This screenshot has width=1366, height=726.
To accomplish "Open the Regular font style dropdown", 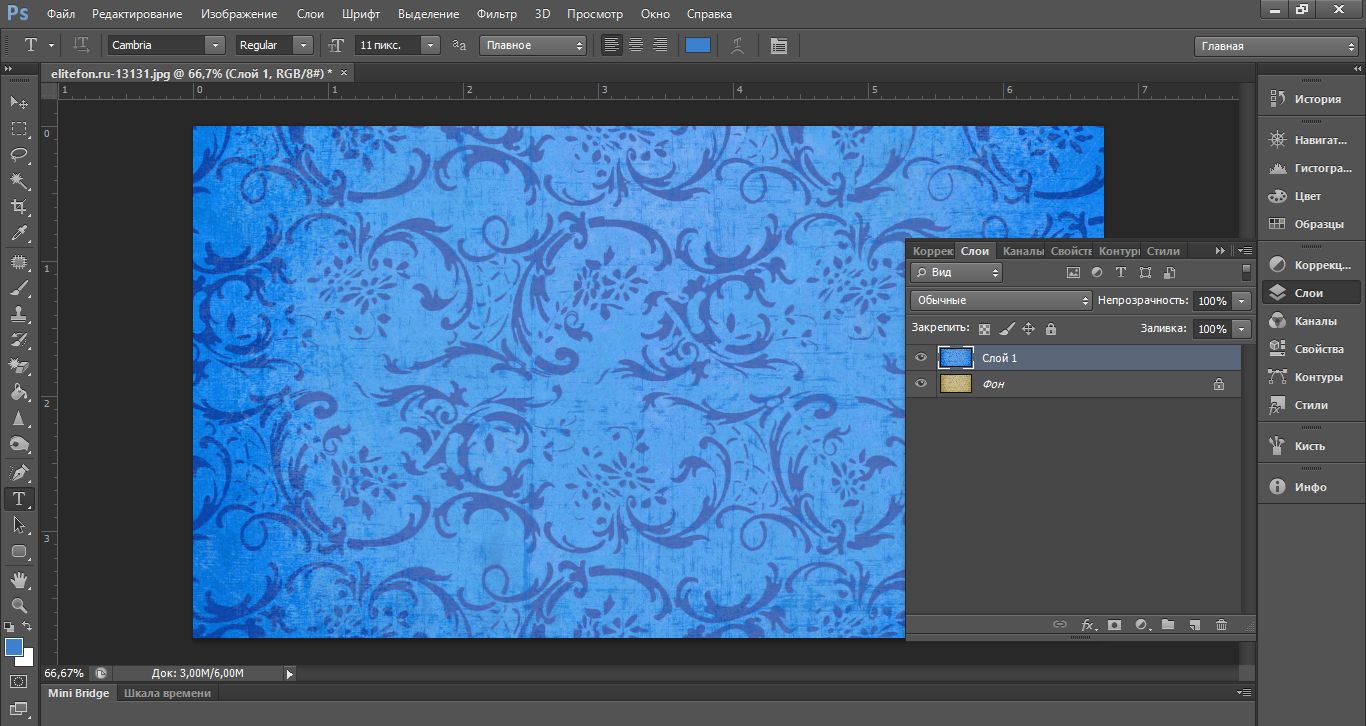I will coord(302,45).
